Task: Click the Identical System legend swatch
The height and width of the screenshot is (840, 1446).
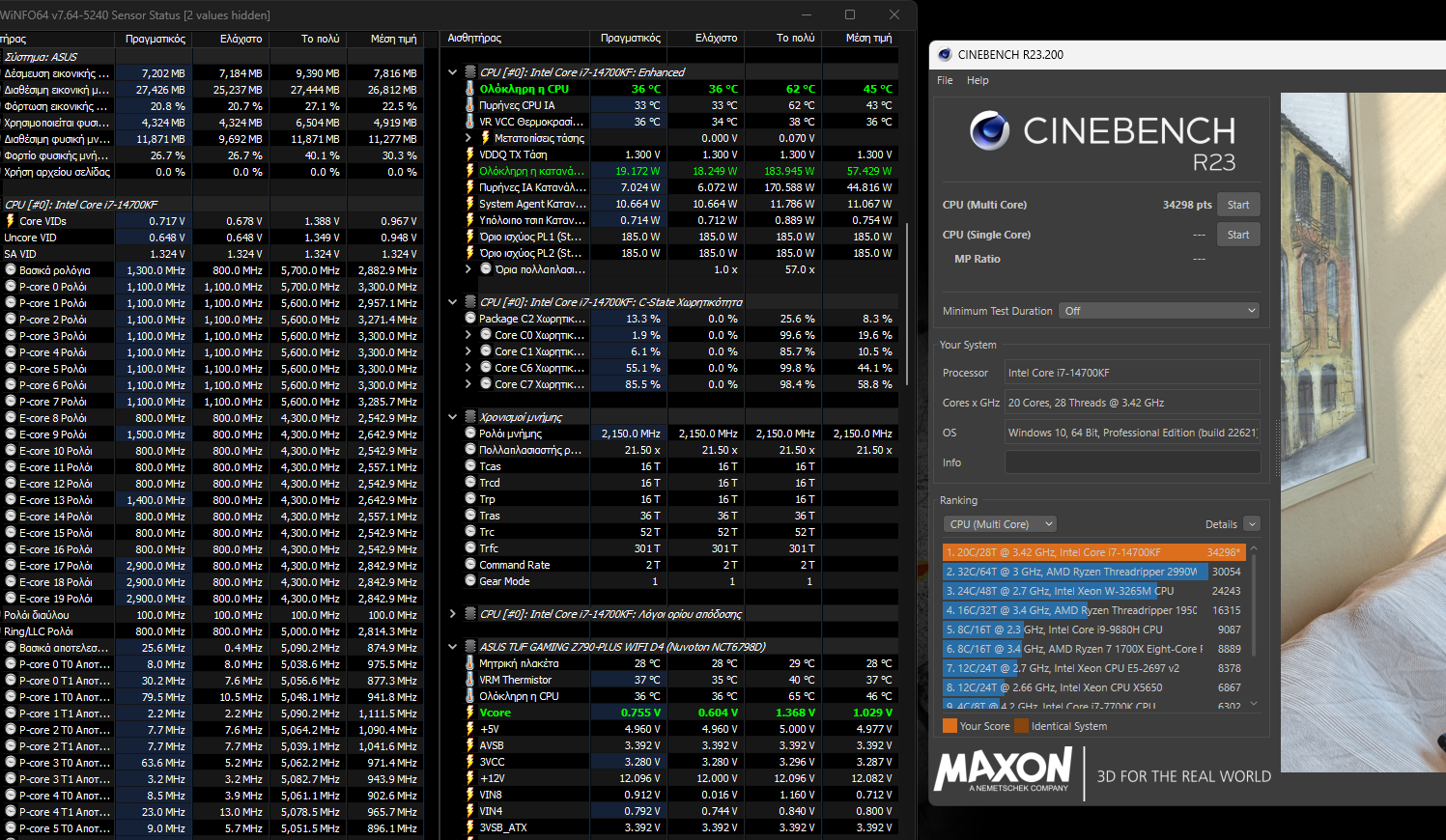Action: coord(1021,726)
